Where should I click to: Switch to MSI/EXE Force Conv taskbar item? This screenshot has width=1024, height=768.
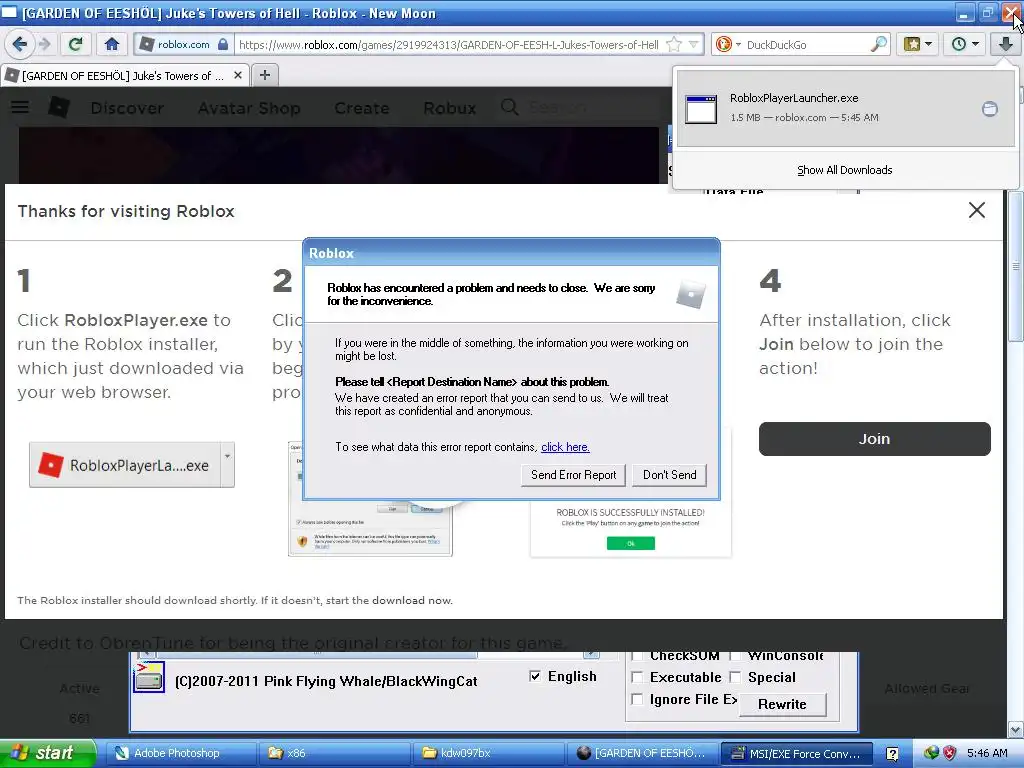796,753
